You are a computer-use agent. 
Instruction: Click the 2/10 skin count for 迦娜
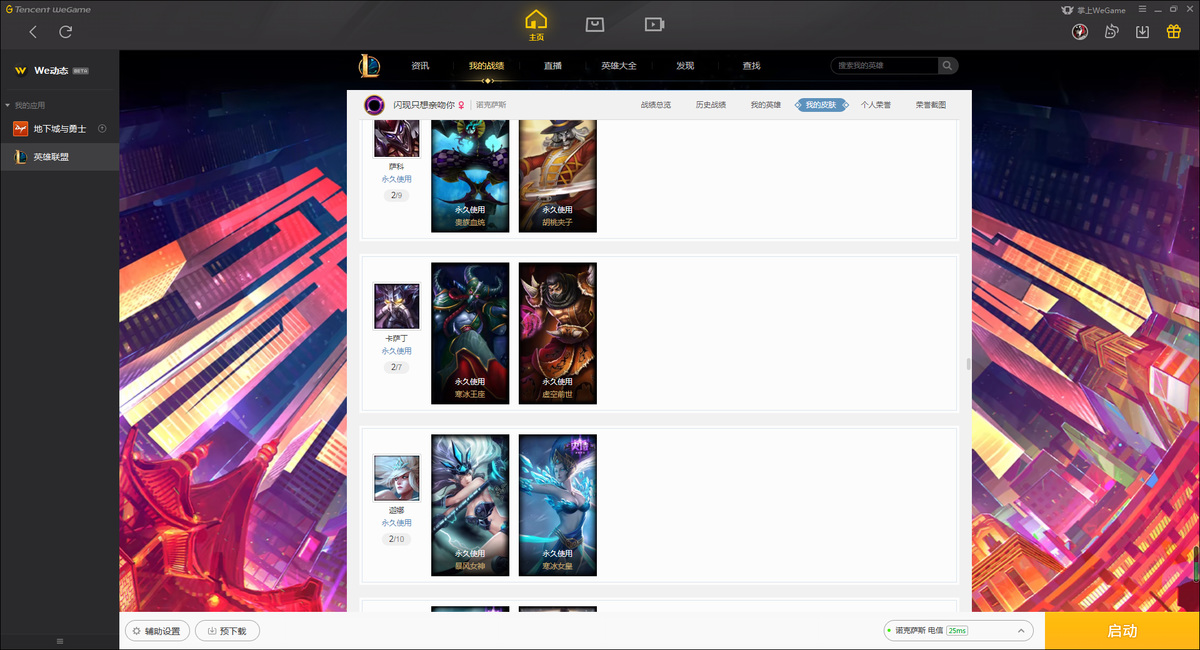pos(397,539)
